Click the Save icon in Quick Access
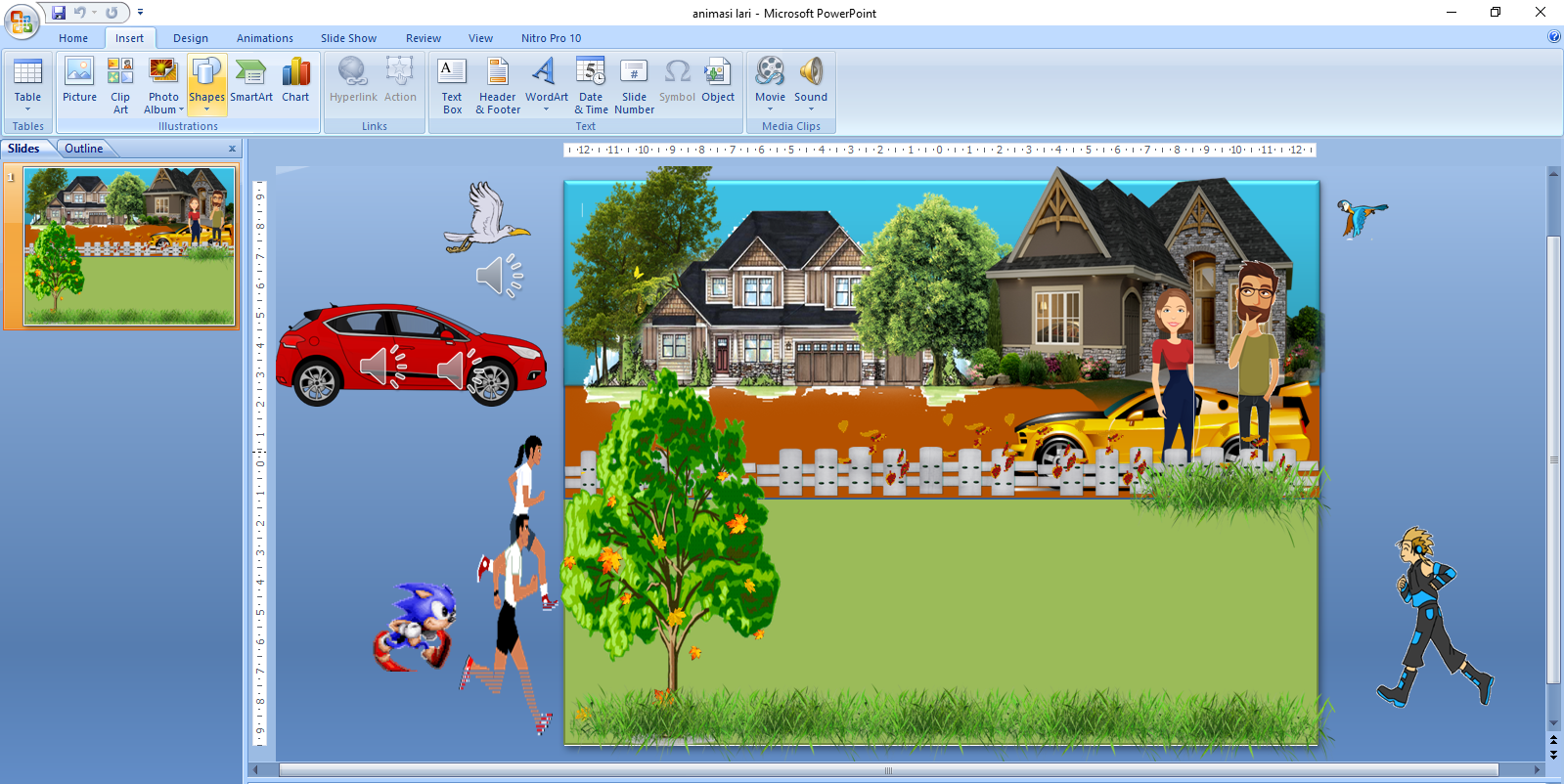Viewport: 1564px width, 784px height. pos(59,13)
